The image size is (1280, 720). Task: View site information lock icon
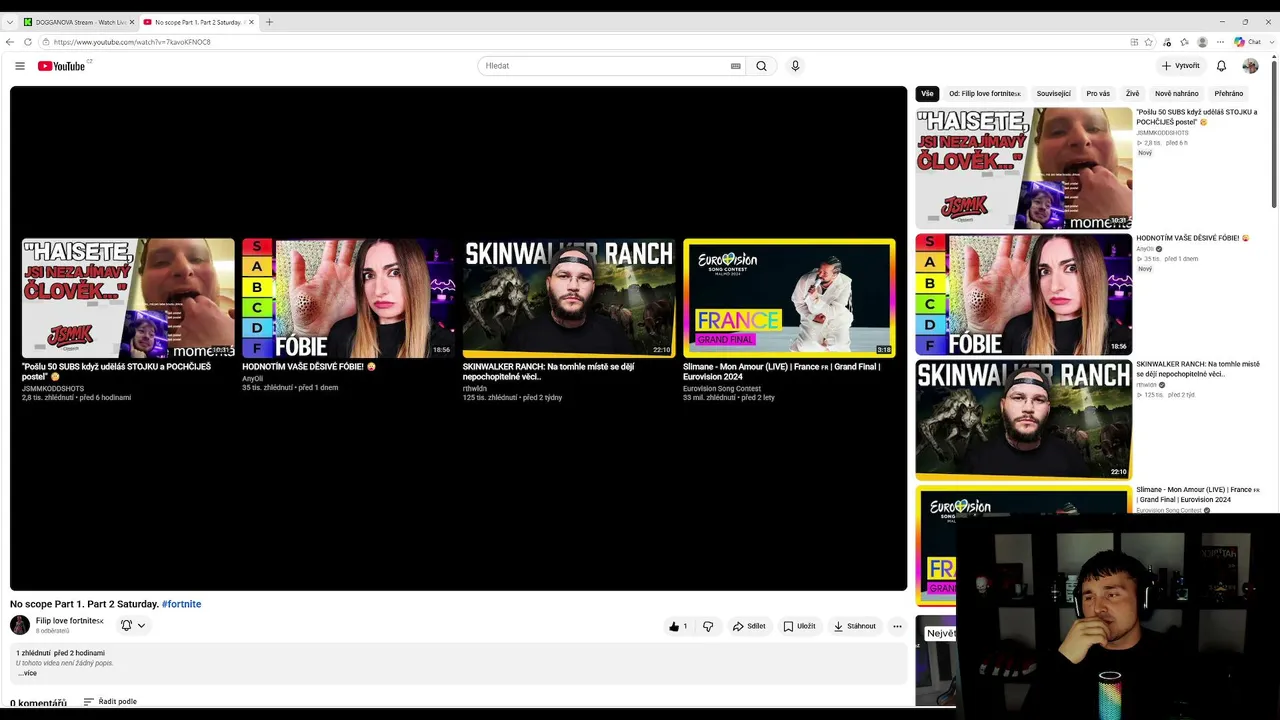(x=47, y=42)
